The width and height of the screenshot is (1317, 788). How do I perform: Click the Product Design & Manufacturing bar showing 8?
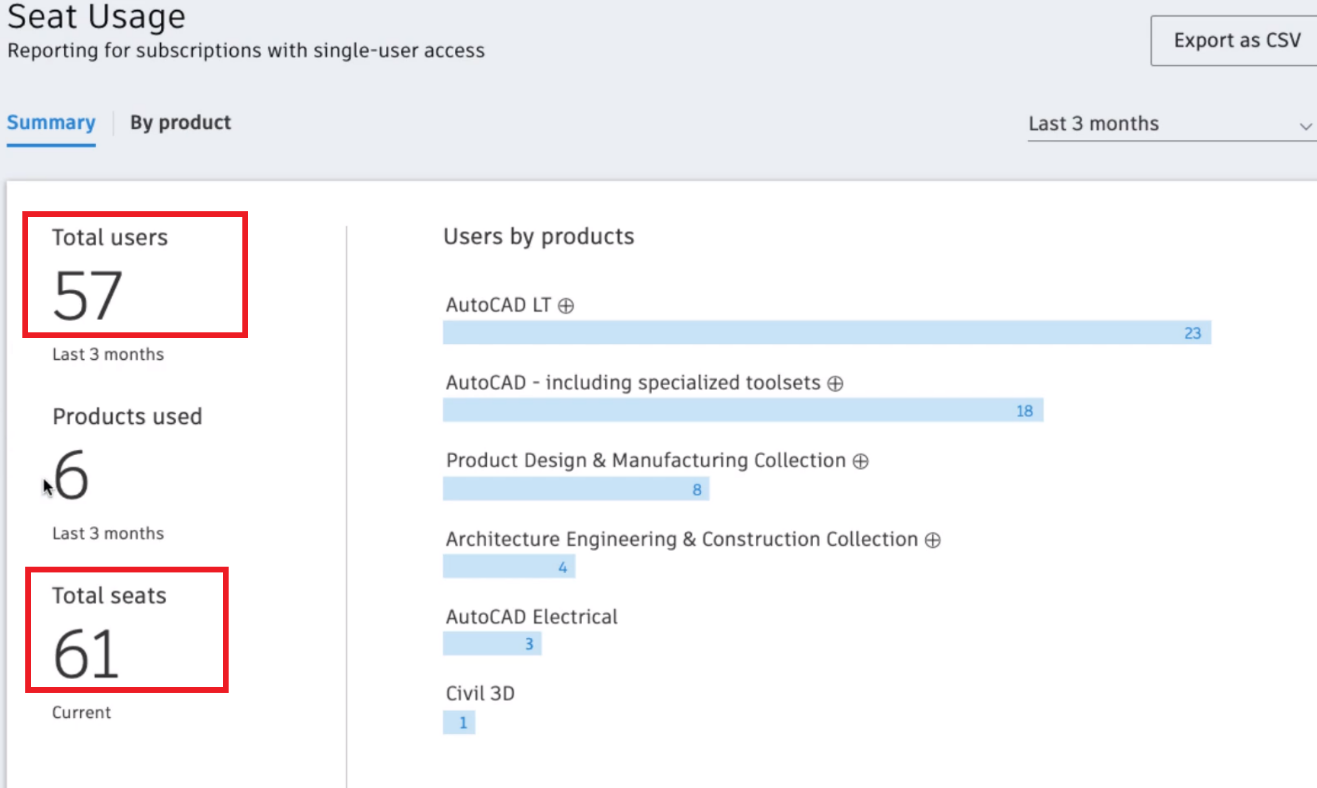pos(576,489)
